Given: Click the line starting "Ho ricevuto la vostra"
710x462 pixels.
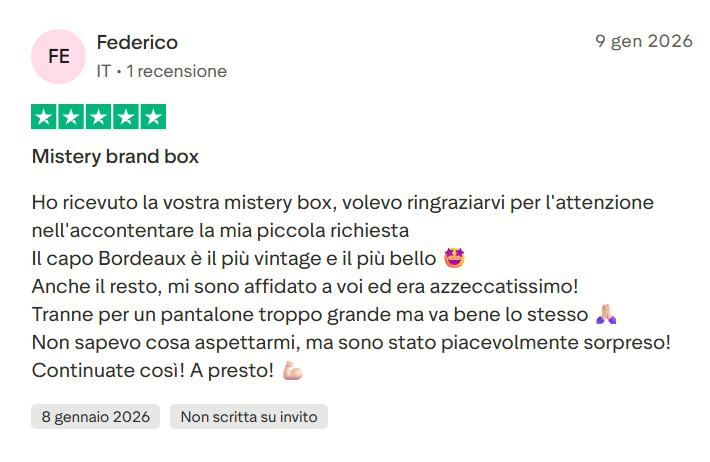Looking at the screenshot, I should (342, 202).
